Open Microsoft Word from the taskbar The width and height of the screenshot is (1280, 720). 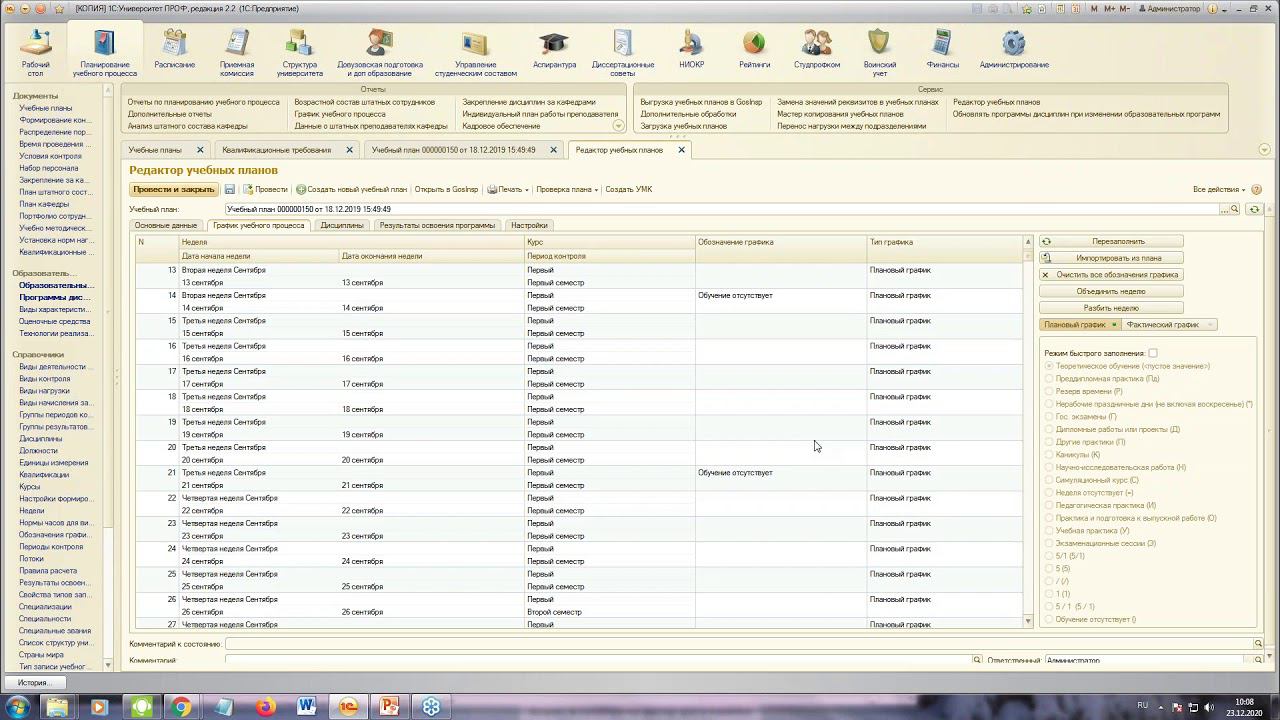click(306, 707)
